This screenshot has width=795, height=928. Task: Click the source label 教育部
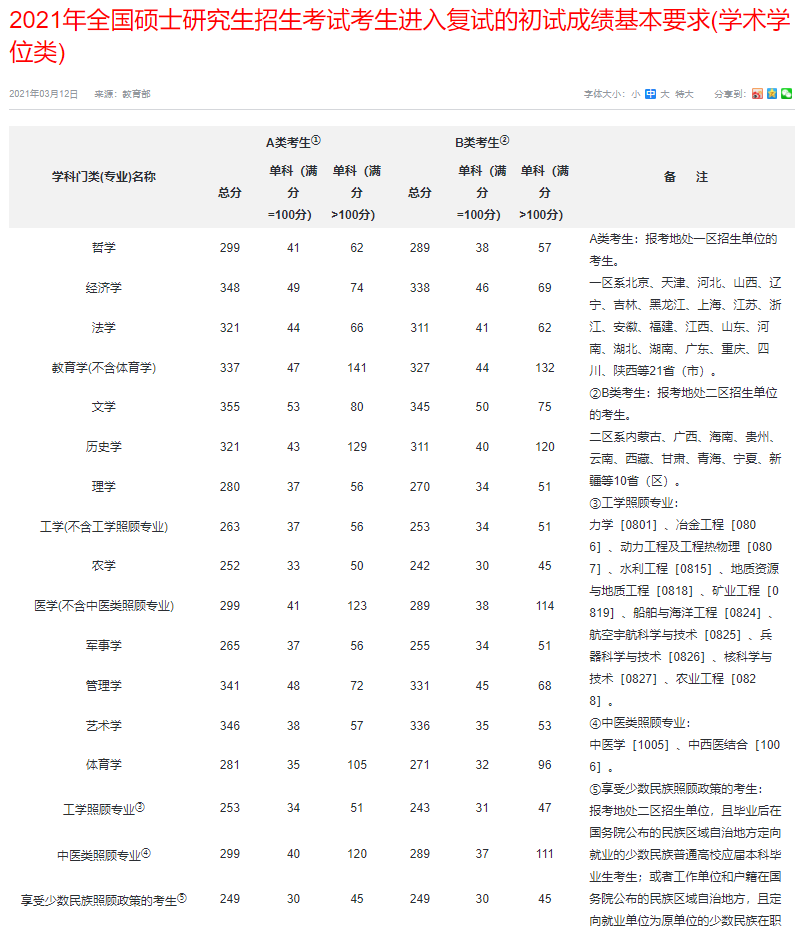coord(136,94)
